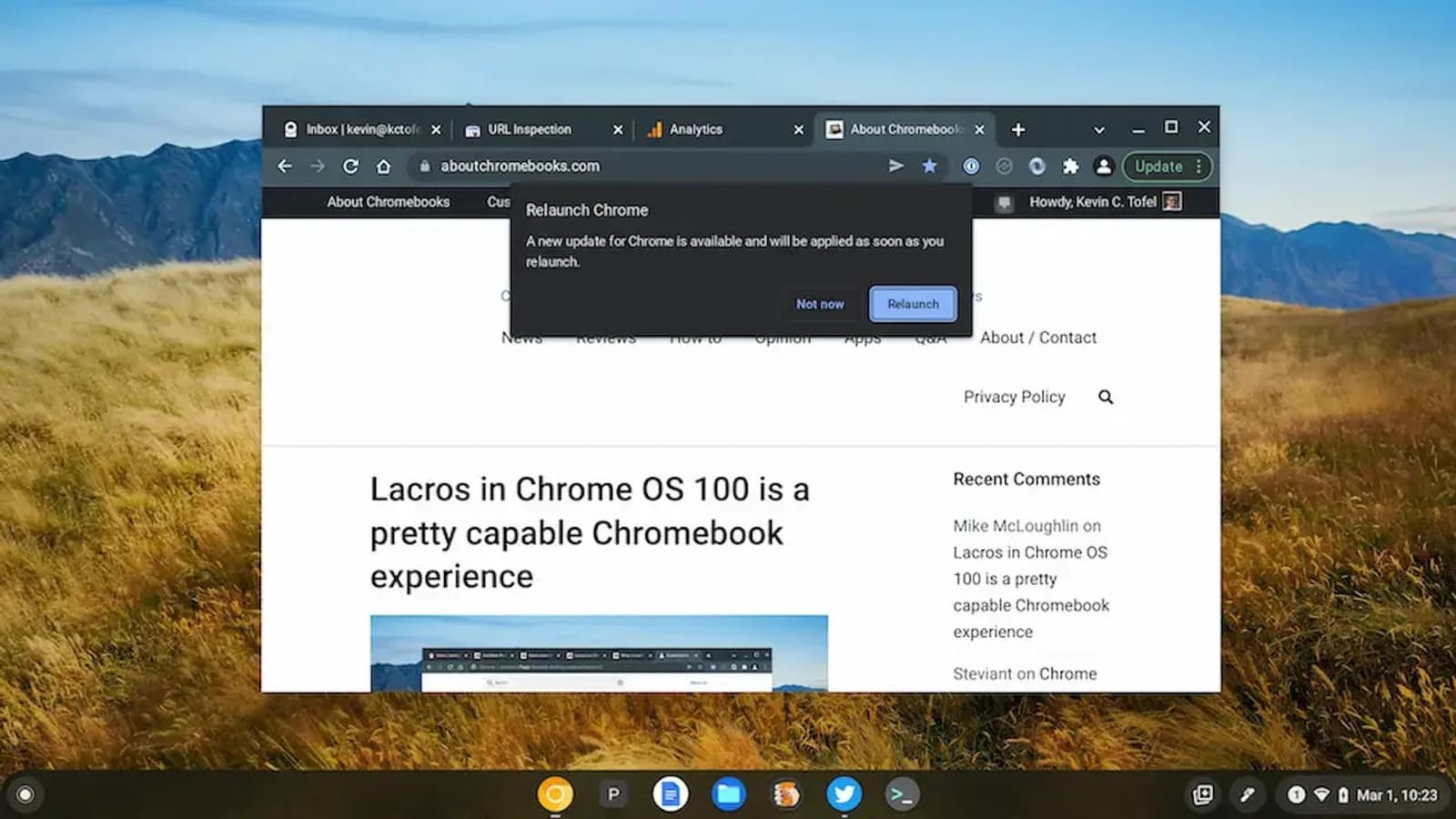Open Lacros in Chrome OS 100 article headline
This screenshot has height=819, width=1456.
click(590, 532)
